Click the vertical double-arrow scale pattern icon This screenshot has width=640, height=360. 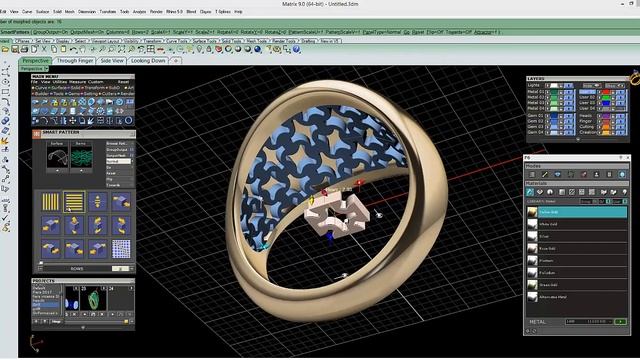(x=98, y=202)
